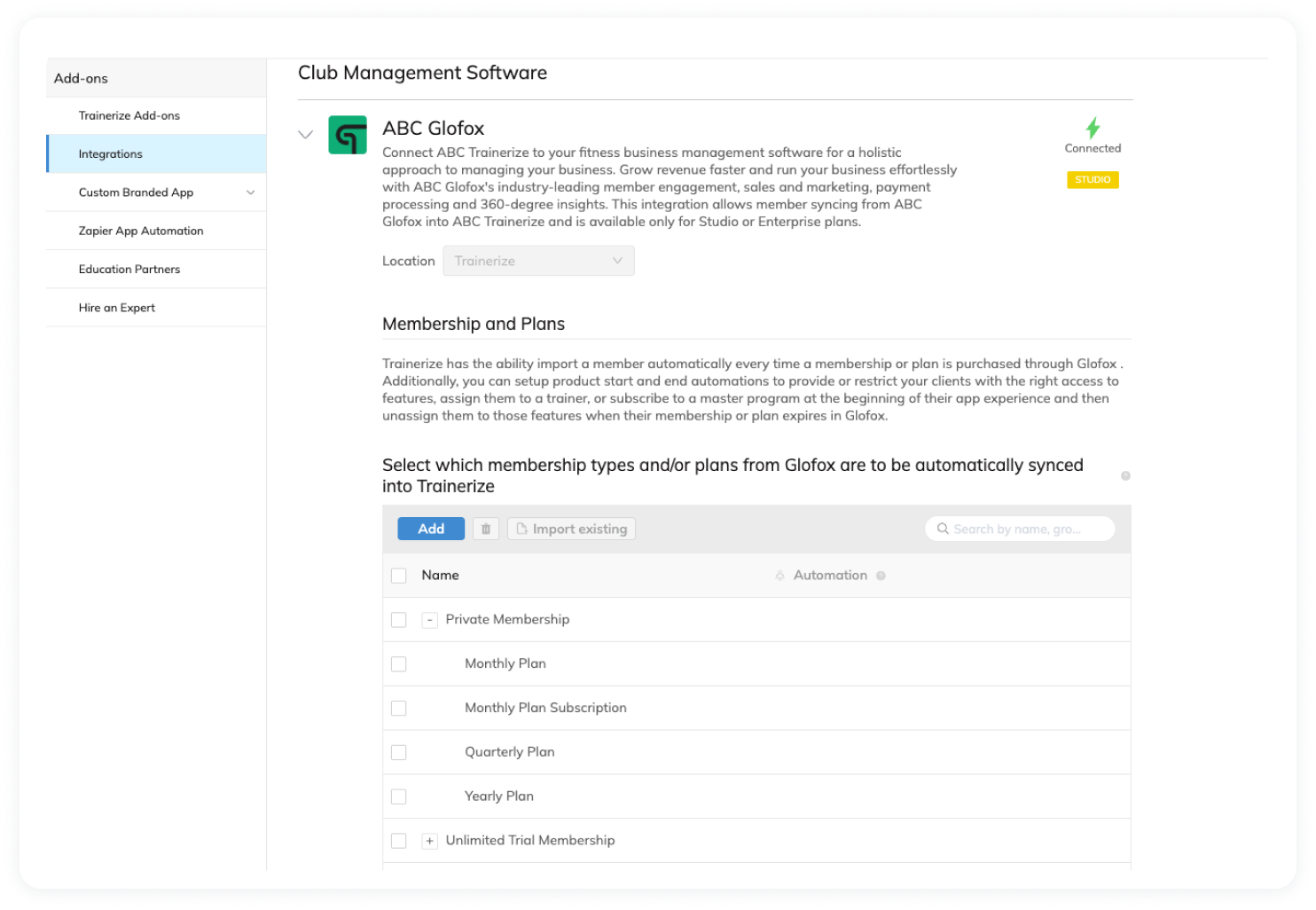Check the Monthly Plan checkbox
The image size is (1316, 910).
[x=399, y=664]
